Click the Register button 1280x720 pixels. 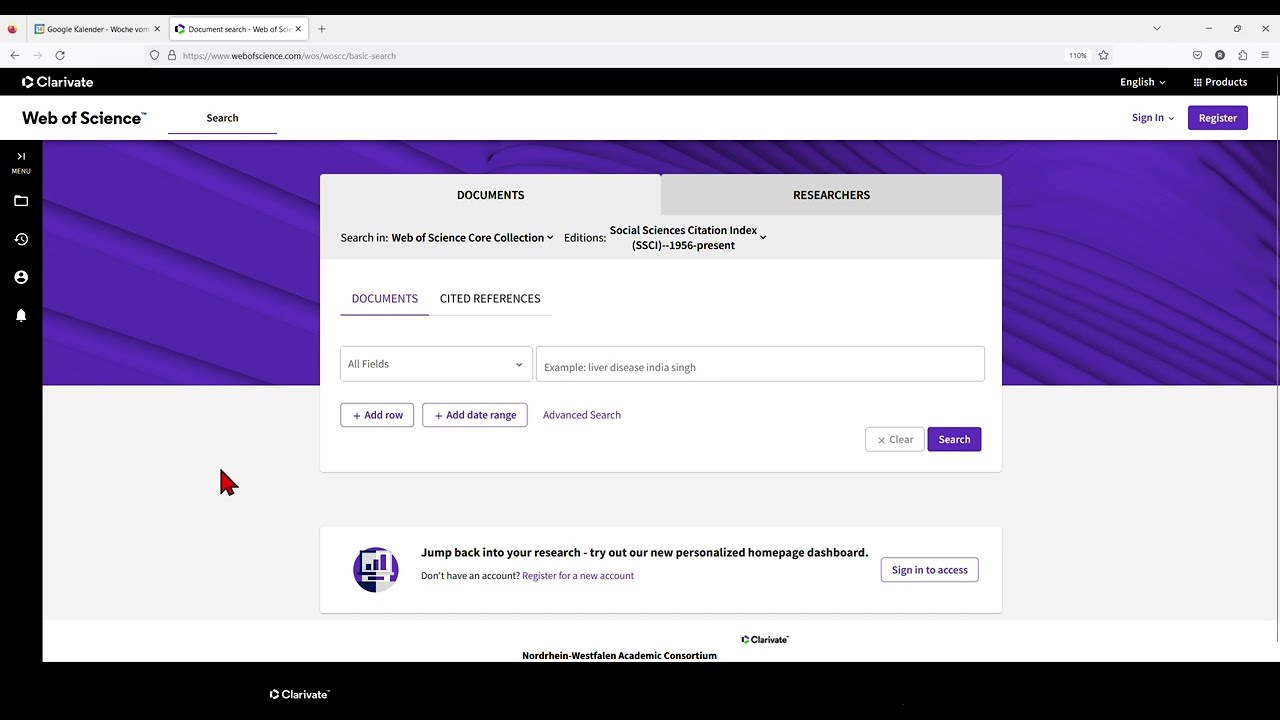(1217, 118)
